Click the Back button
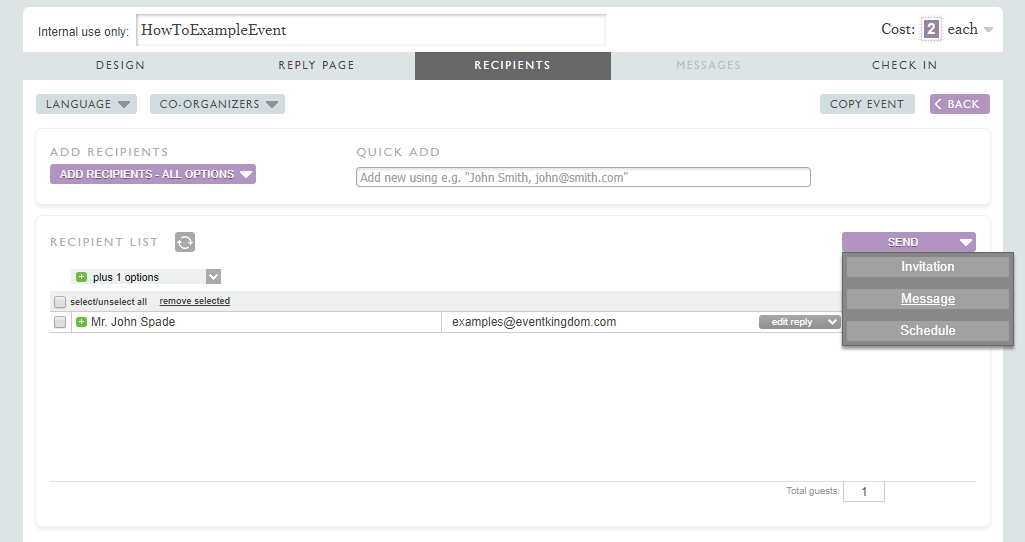This screenshot has height=542, width=1025. coord(959,104)
